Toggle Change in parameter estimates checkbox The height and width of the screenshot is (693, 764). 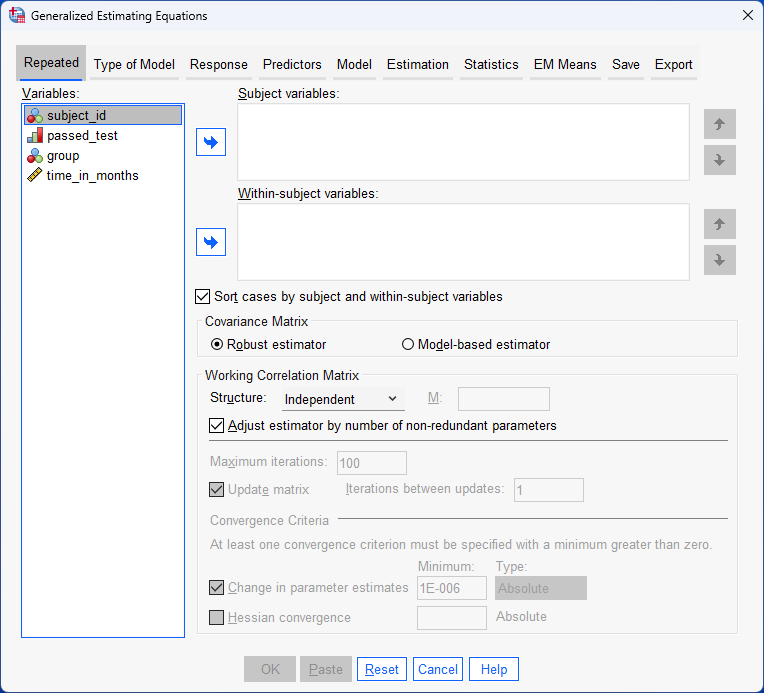pos(216,587)
